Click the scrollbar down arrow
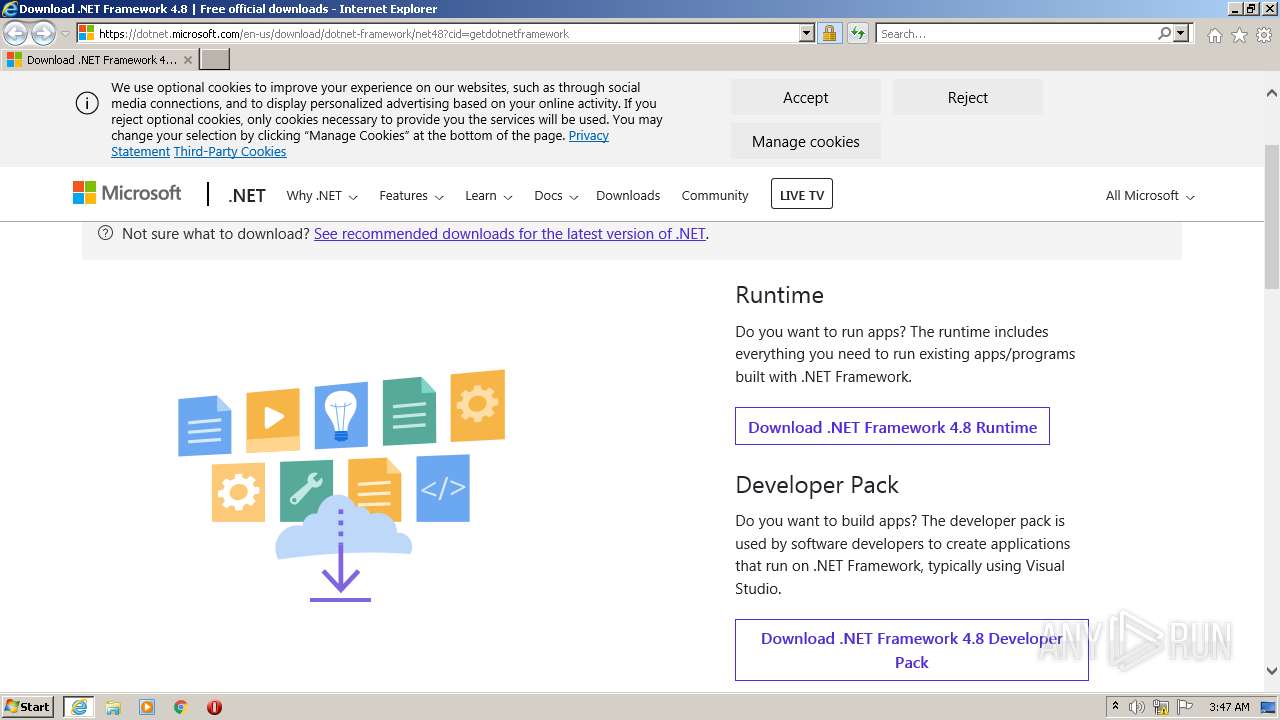The image size is (1280, 720). coord(1272,671)
